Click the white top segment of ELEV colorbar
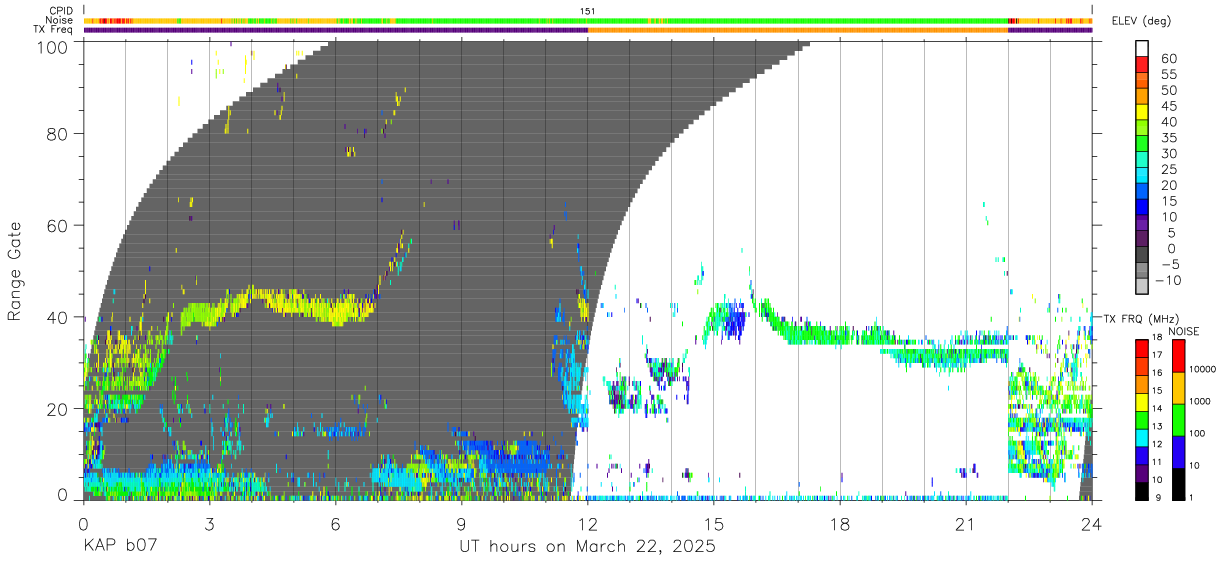Screen dimensions: 1228x567 [1142, 49]
